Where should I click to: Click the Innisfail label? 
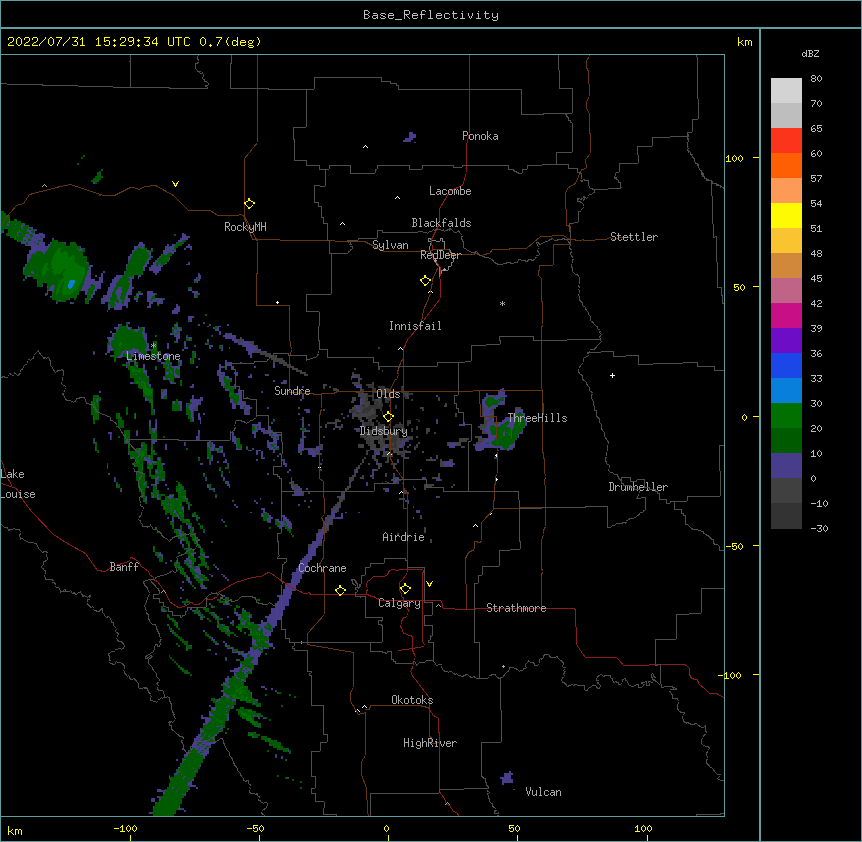[x=415, y=326]
